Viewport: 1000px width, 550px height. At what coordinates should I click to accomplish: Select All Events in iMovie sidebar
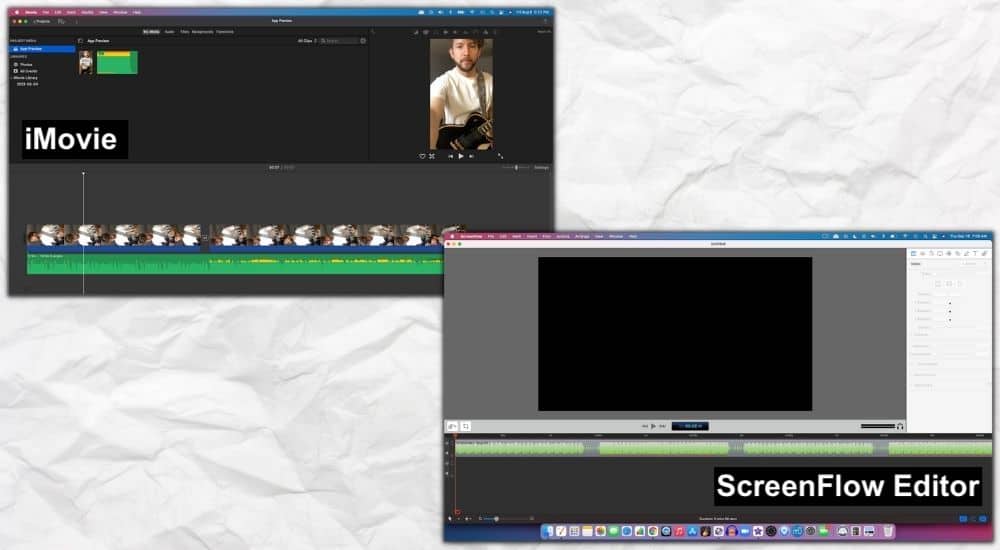[x=28, y=71]
